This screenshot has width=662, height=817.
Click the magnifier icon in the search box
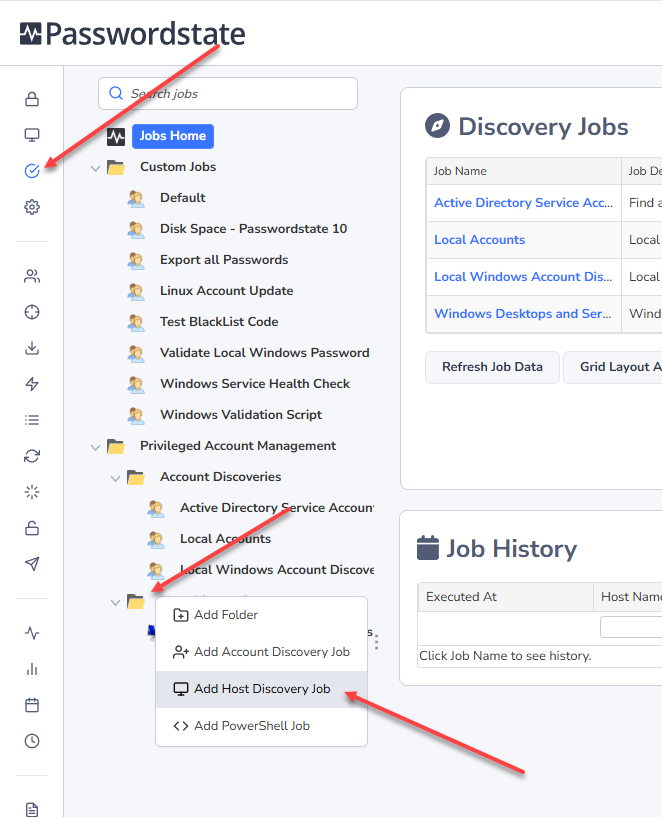pos(116,93)
